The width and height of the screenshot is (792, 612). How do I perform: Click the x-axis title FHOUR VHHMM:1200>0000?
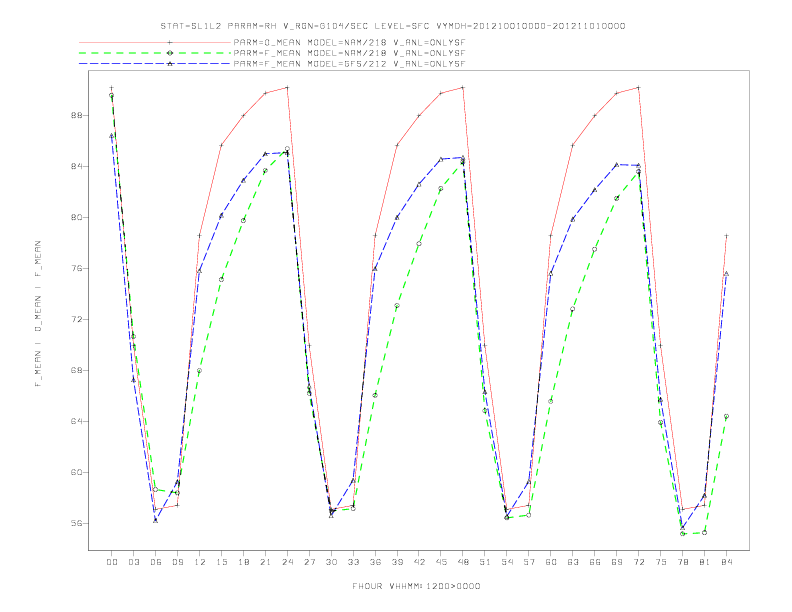416,586
